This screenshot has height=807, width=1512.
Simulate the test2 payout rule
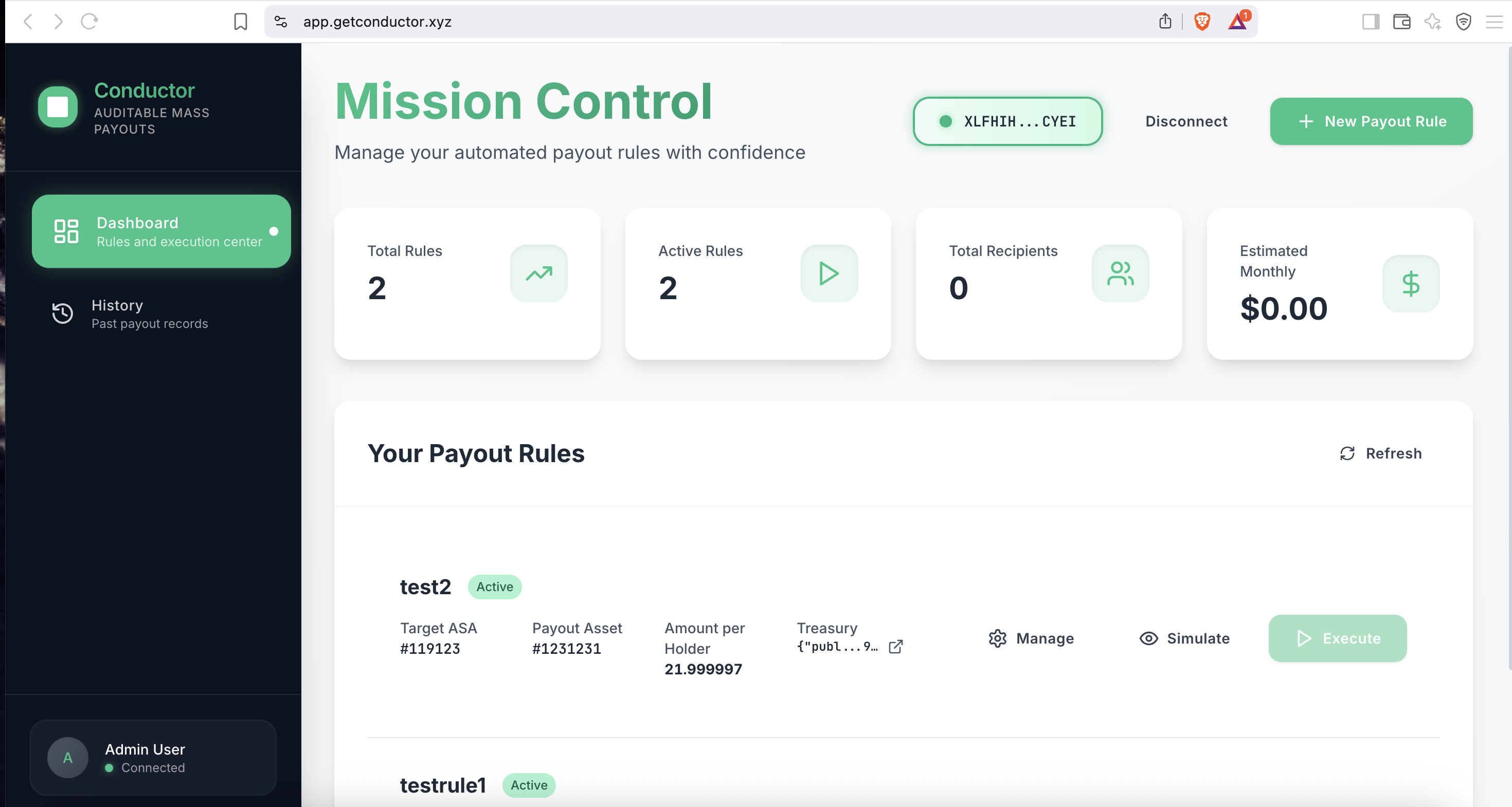pyautogui.click(x=1184, y=638)
